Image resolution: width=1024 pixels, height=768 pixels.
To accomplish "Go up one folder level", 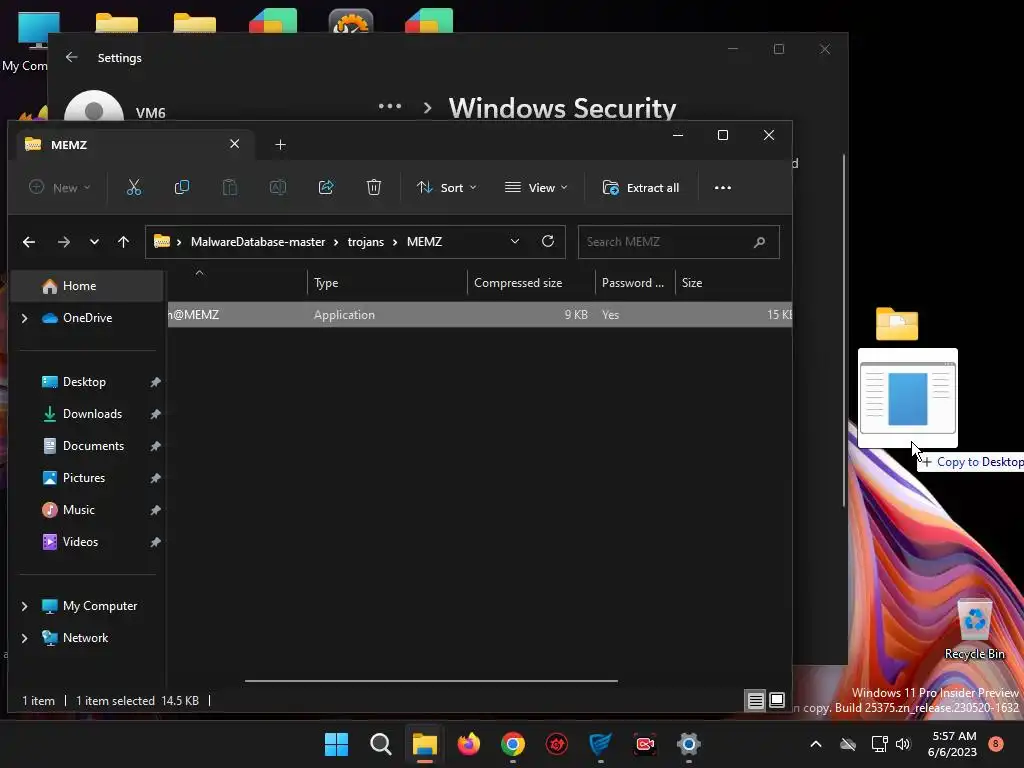I will pos(123,242).
